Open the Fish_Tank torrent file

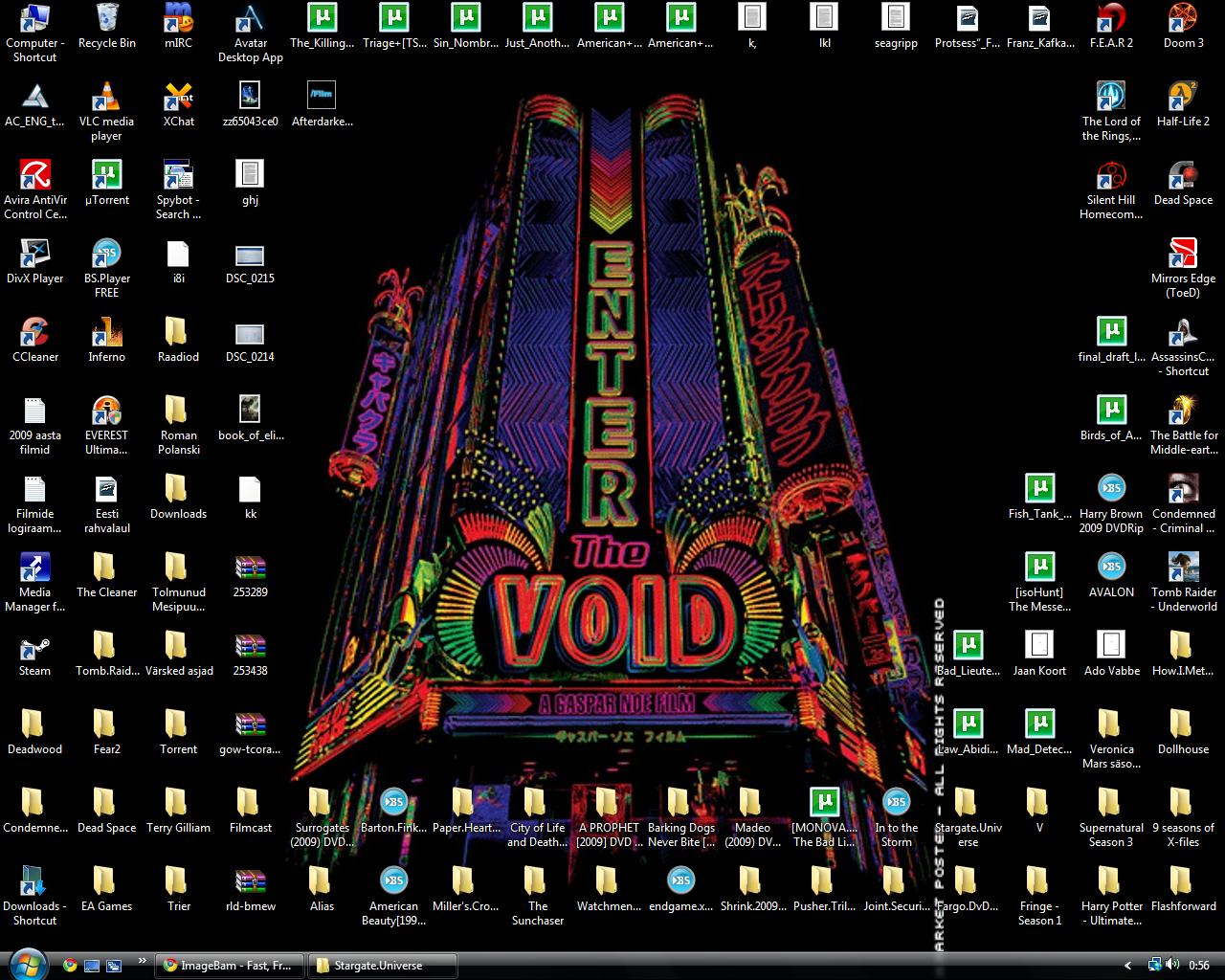1039,498
